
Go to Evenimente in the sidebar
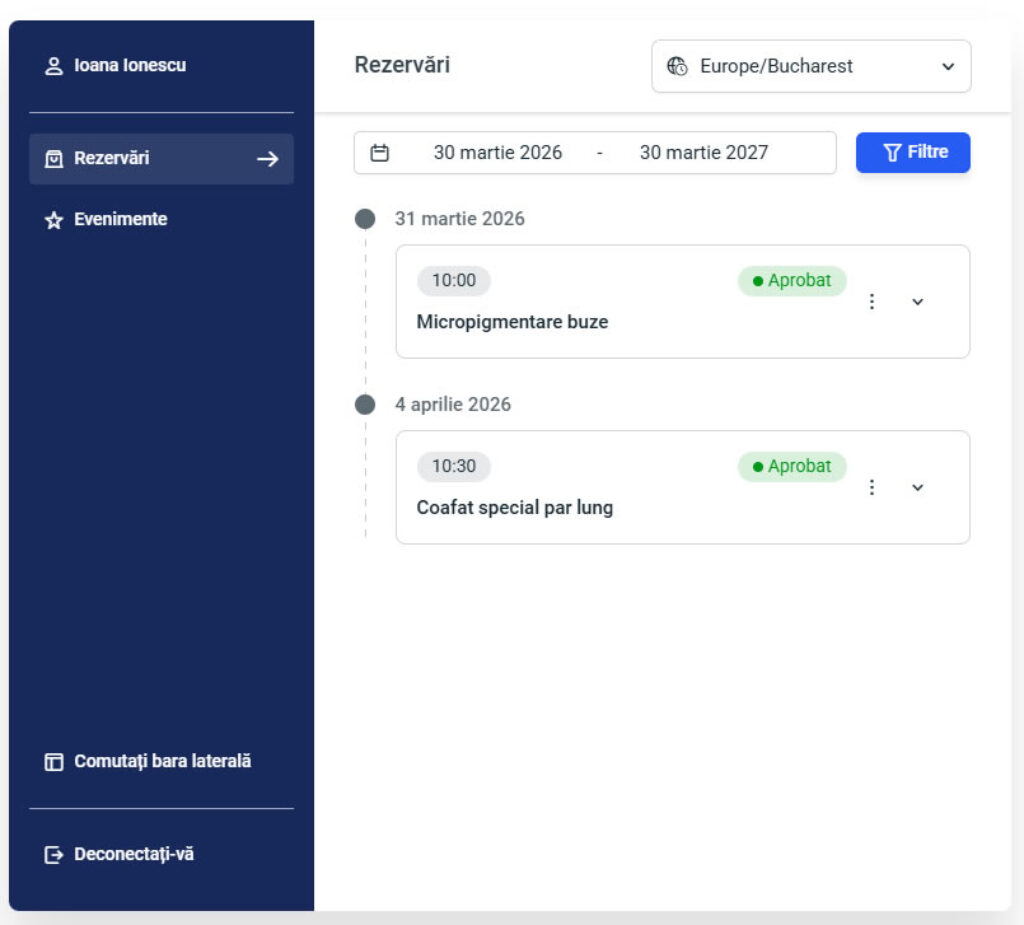pos(120,220)
